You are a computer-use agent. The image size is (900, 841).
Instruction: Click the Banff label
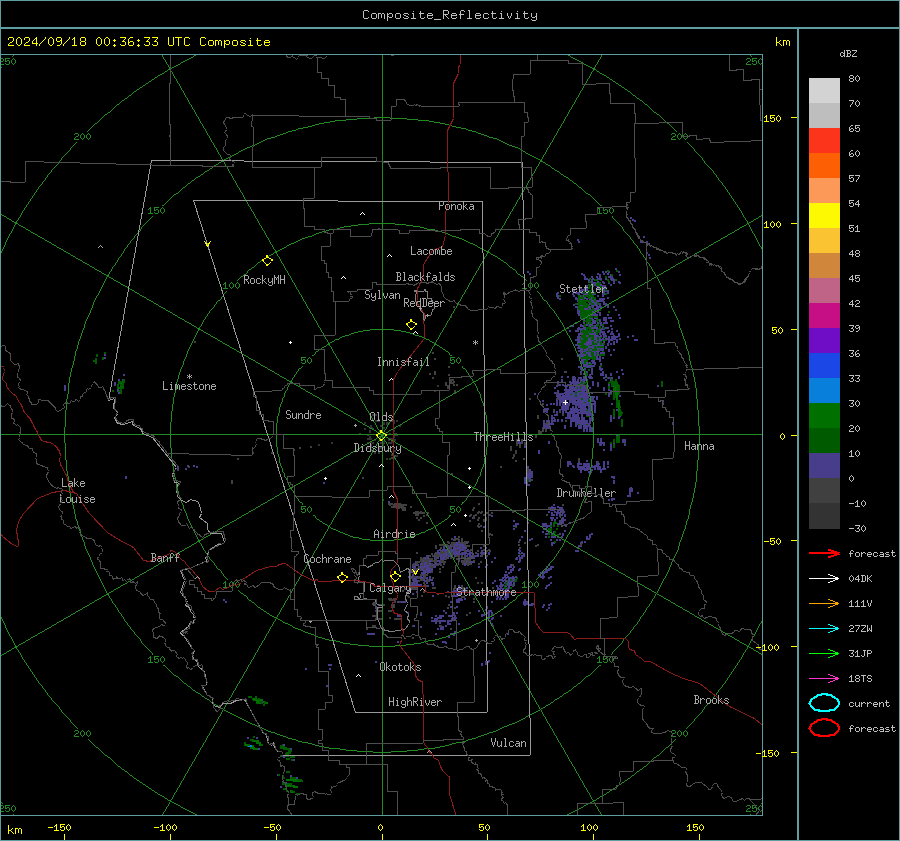tap(165, 558)
